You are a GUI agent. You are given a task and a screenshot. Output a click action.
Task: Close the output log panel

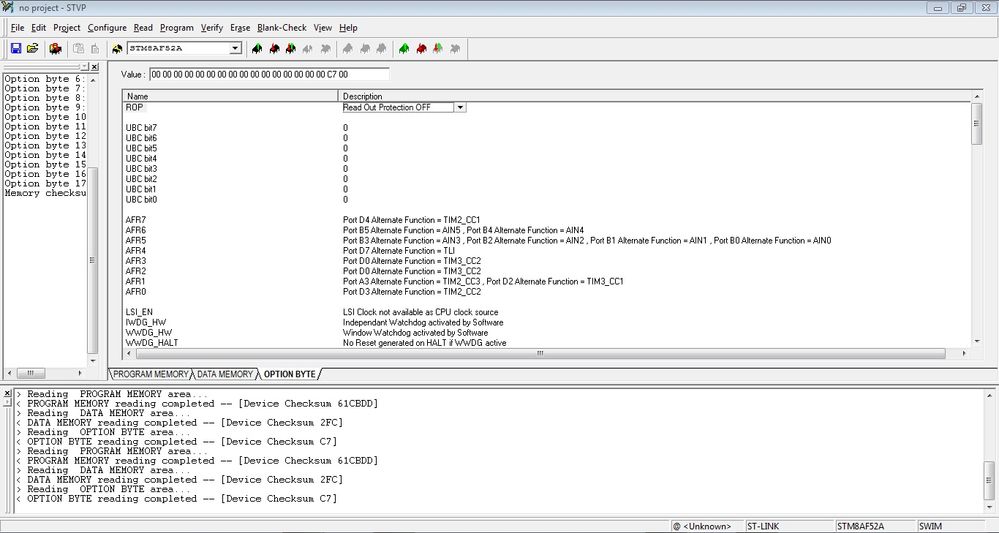click(x=7, y=393)
